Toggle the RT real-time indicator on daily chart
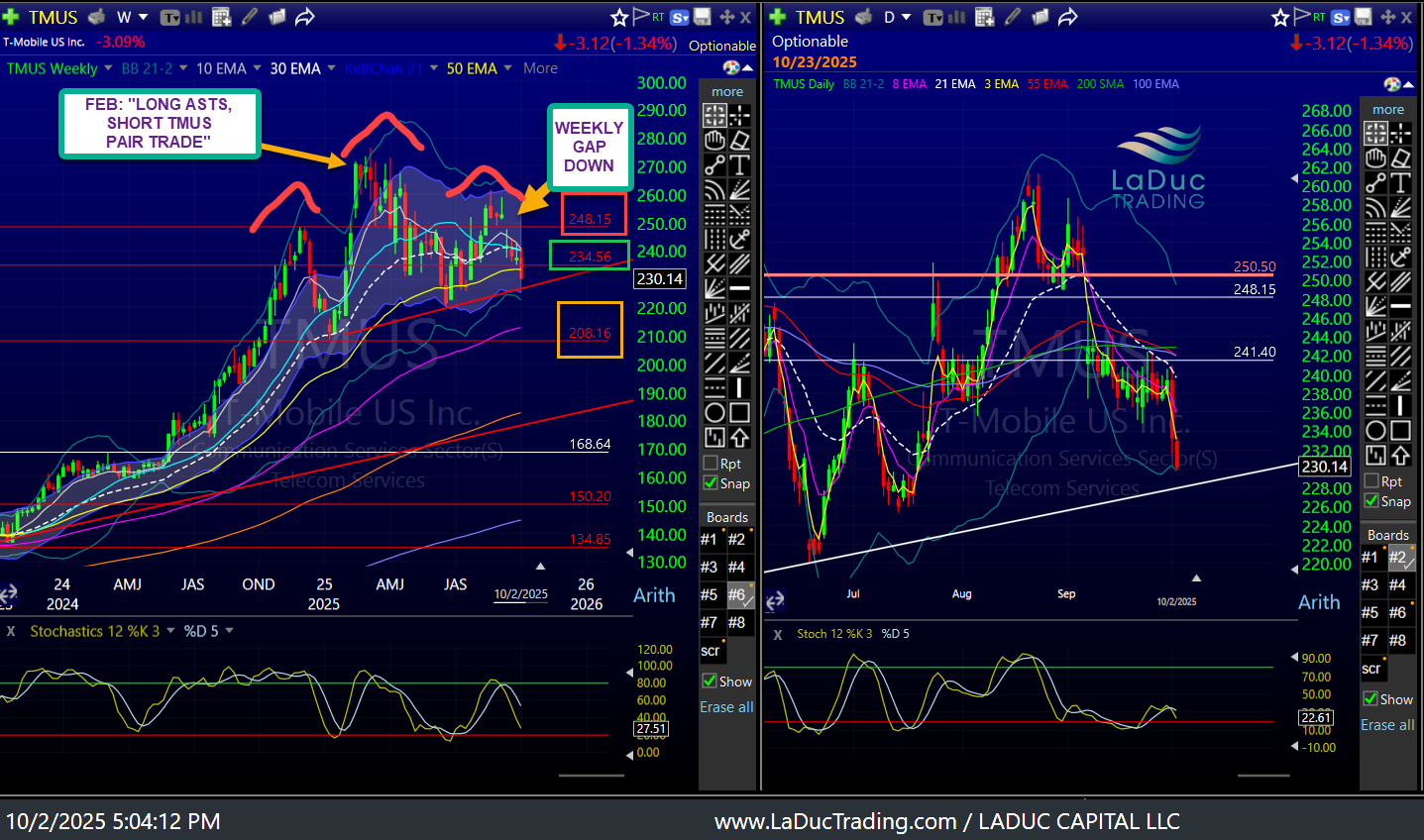 coord(1319,17)
